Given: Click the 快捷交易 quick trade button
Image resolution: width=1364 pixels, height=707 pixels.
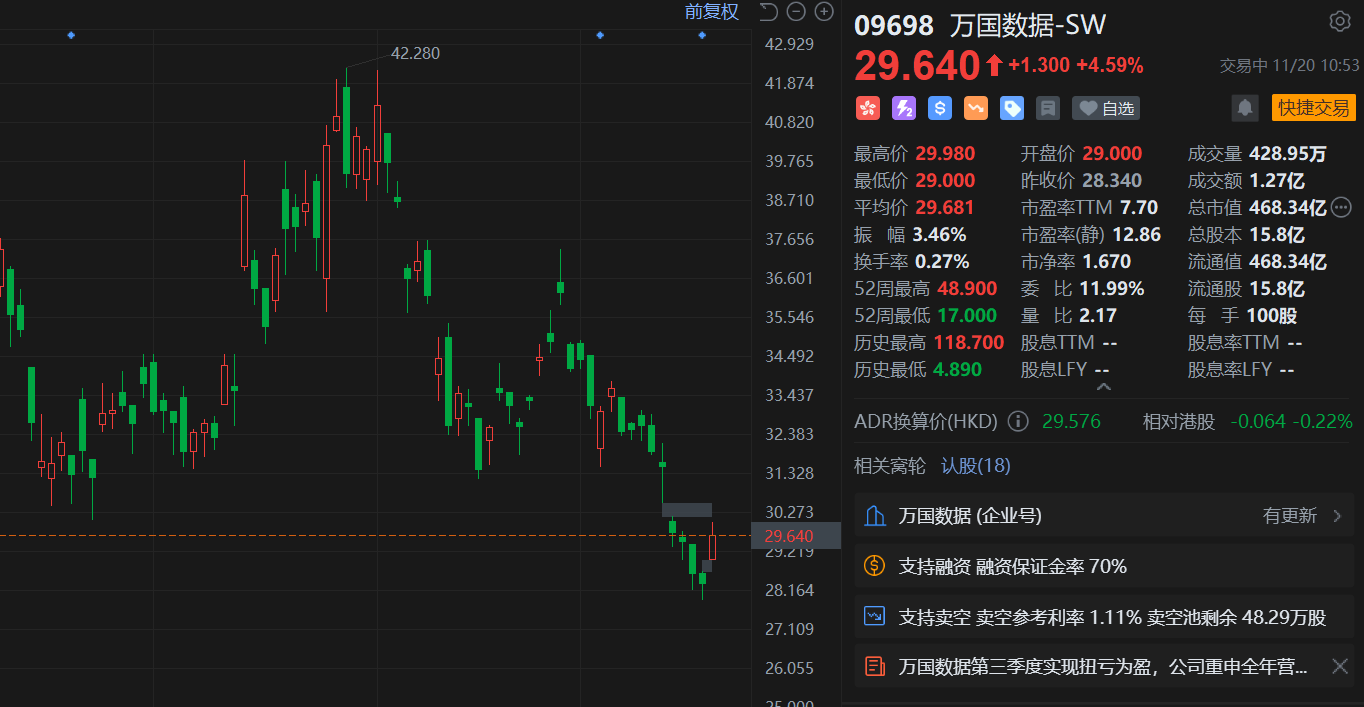Looking at the screenshot, I should (x=1313, y=108).
